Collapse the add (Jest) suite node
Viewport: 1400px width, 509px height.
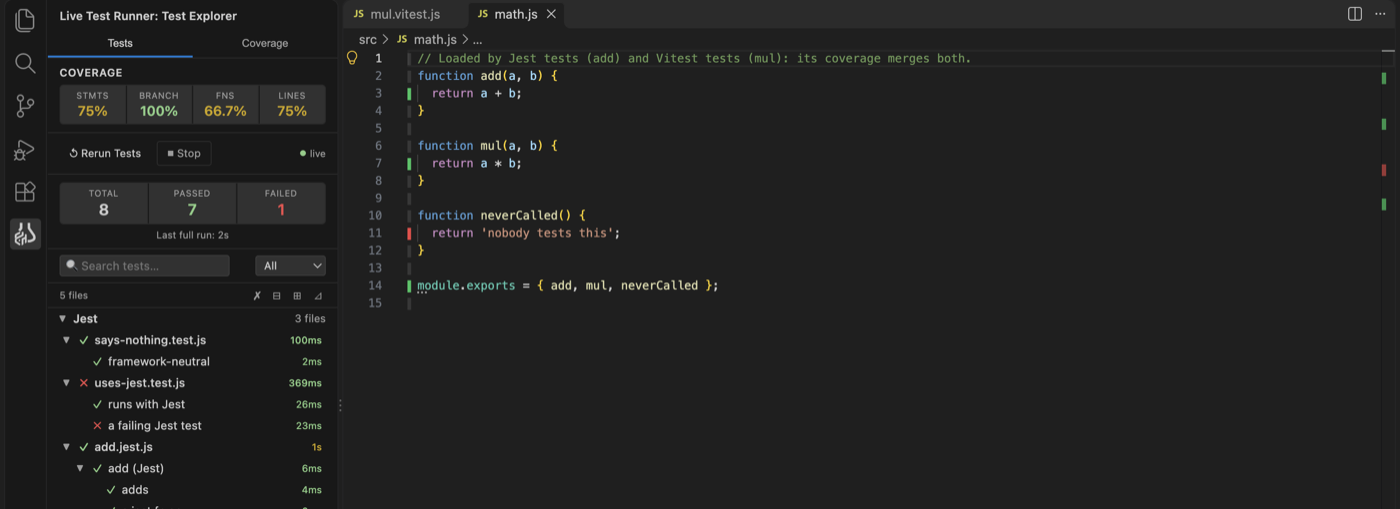(x=80, y=468)
